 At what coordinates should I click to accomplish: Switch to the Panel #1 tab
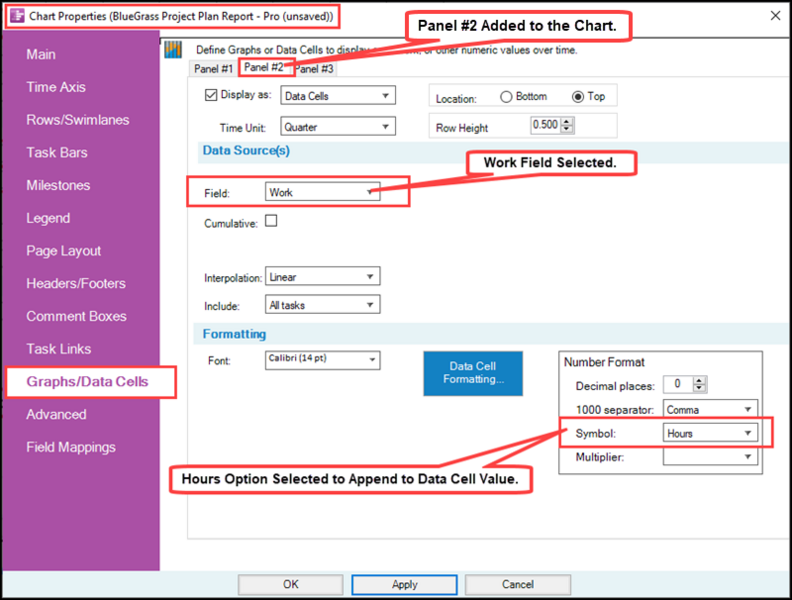coord(213,69)
